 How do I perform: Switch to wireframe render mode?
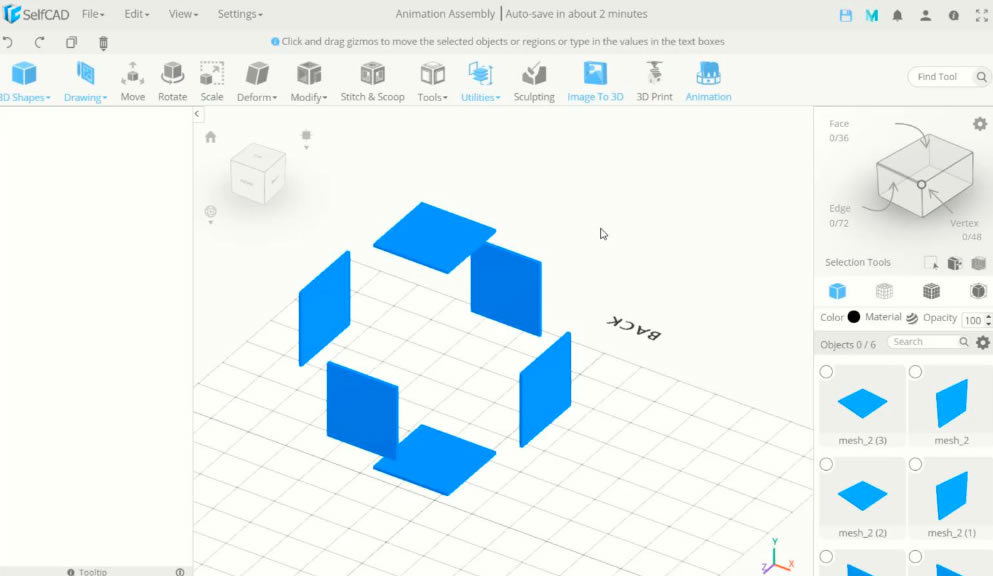click(x=884, y=291)
